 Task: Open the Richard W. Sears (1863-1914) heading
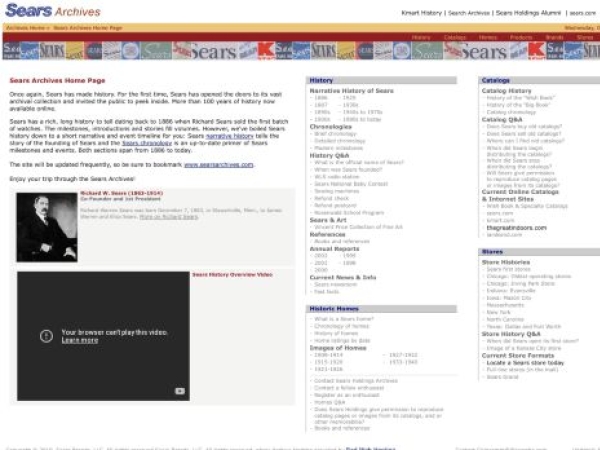(122, 193)
